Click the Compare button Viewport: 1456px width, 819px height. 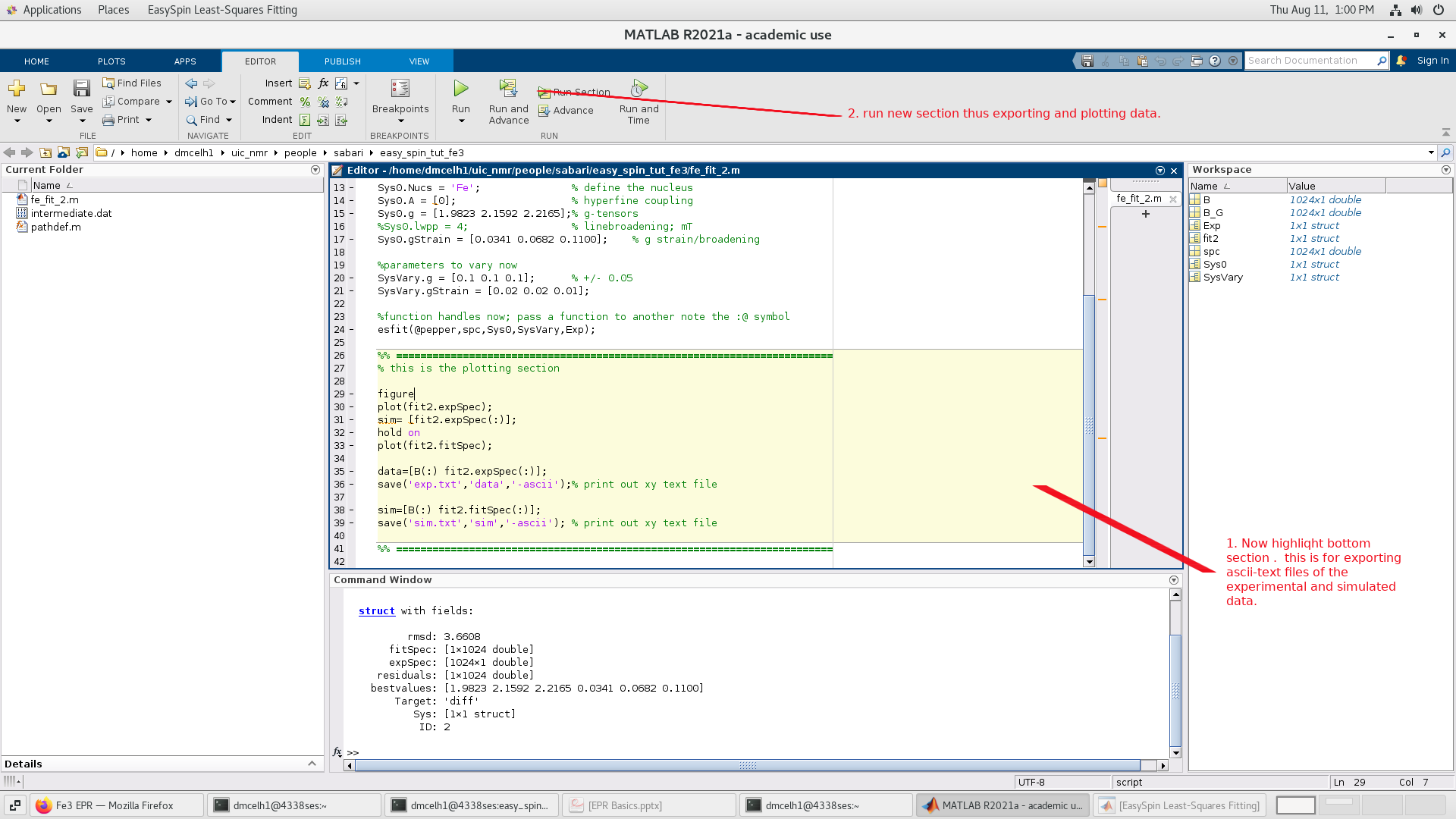(131, 101)
